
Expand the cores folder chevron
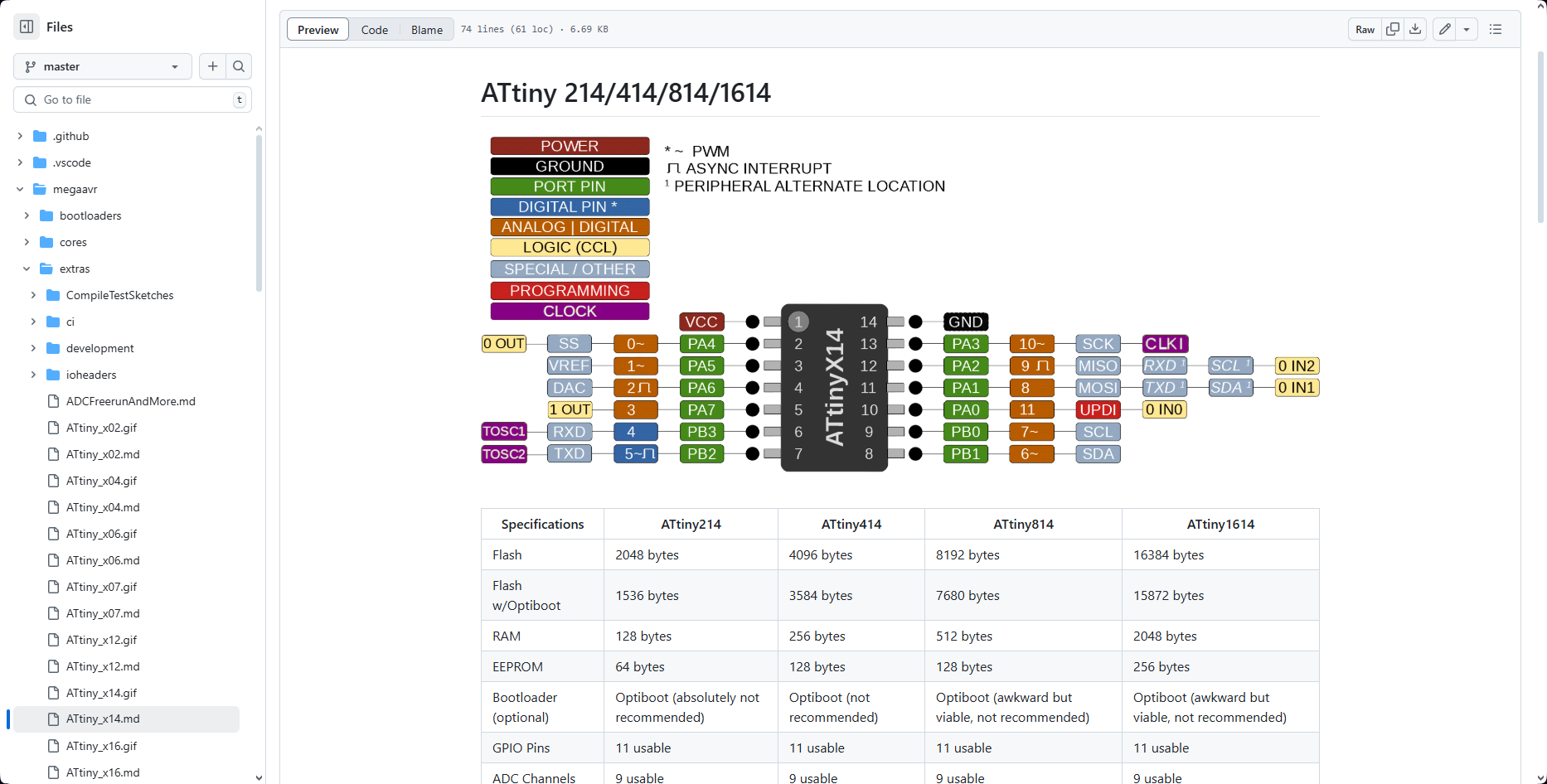click(27, 242)
